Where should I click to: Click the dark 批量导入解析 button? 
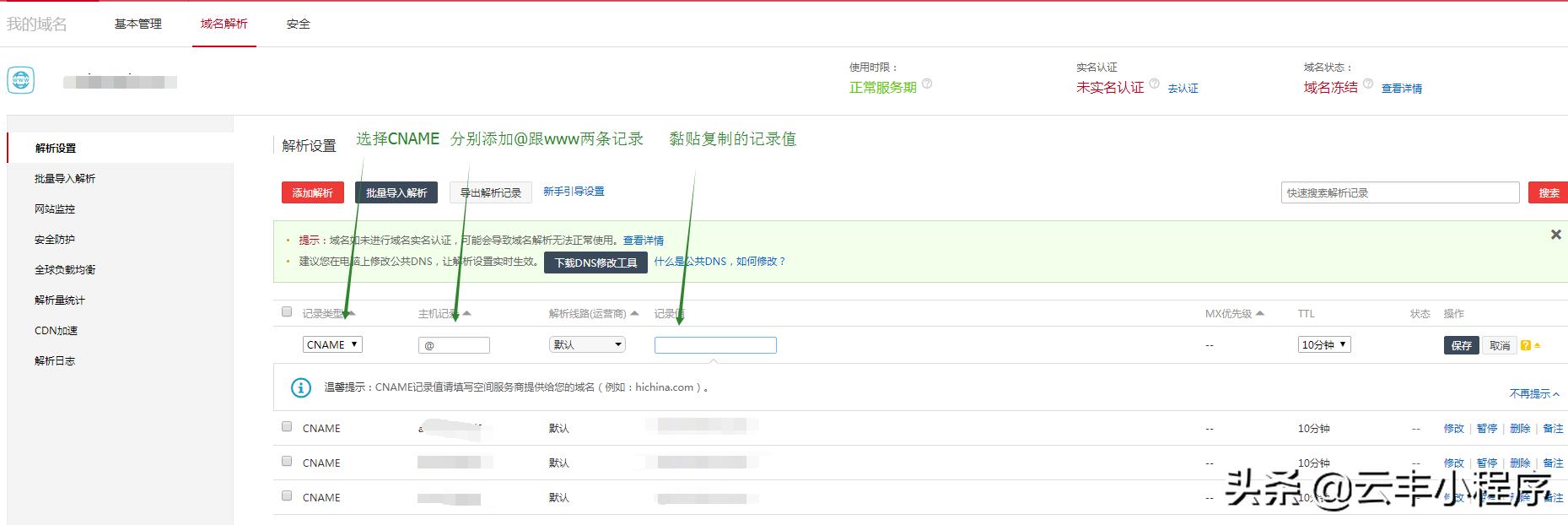[x=396, y=192]
